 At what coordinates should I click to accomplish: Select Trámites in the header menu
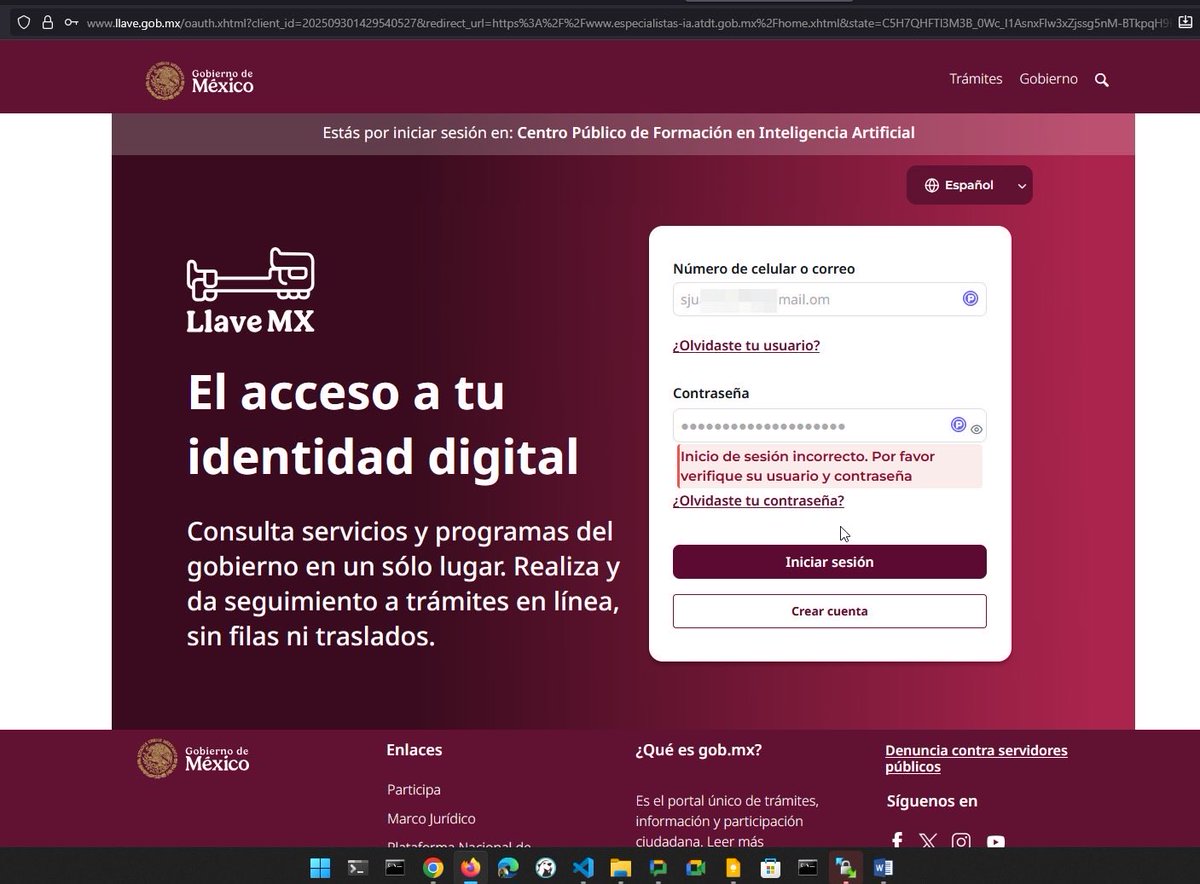coord(975,79)
